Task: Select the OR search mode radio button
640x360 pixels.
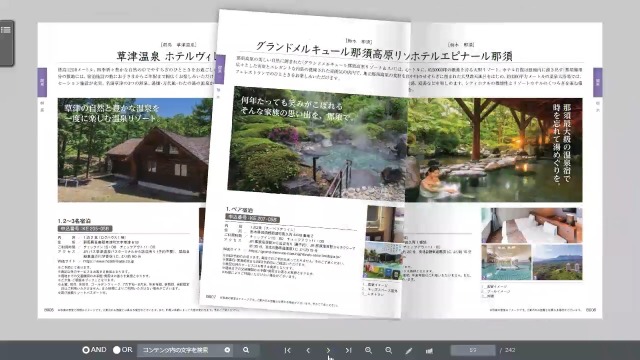Action: pos(117,350)
